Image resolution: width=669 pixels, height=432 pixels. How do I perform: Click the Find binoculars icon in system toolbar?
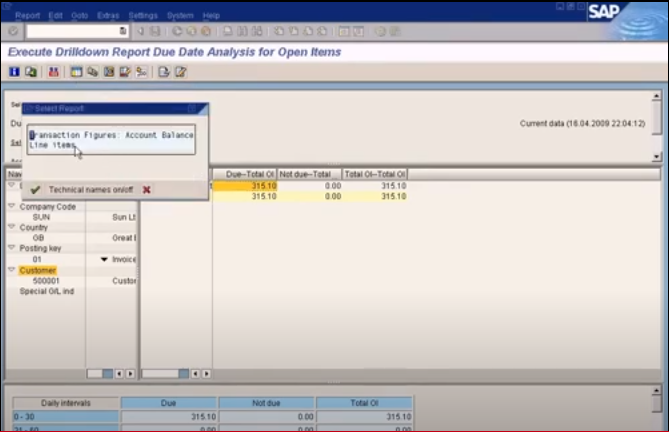point(242,31)
